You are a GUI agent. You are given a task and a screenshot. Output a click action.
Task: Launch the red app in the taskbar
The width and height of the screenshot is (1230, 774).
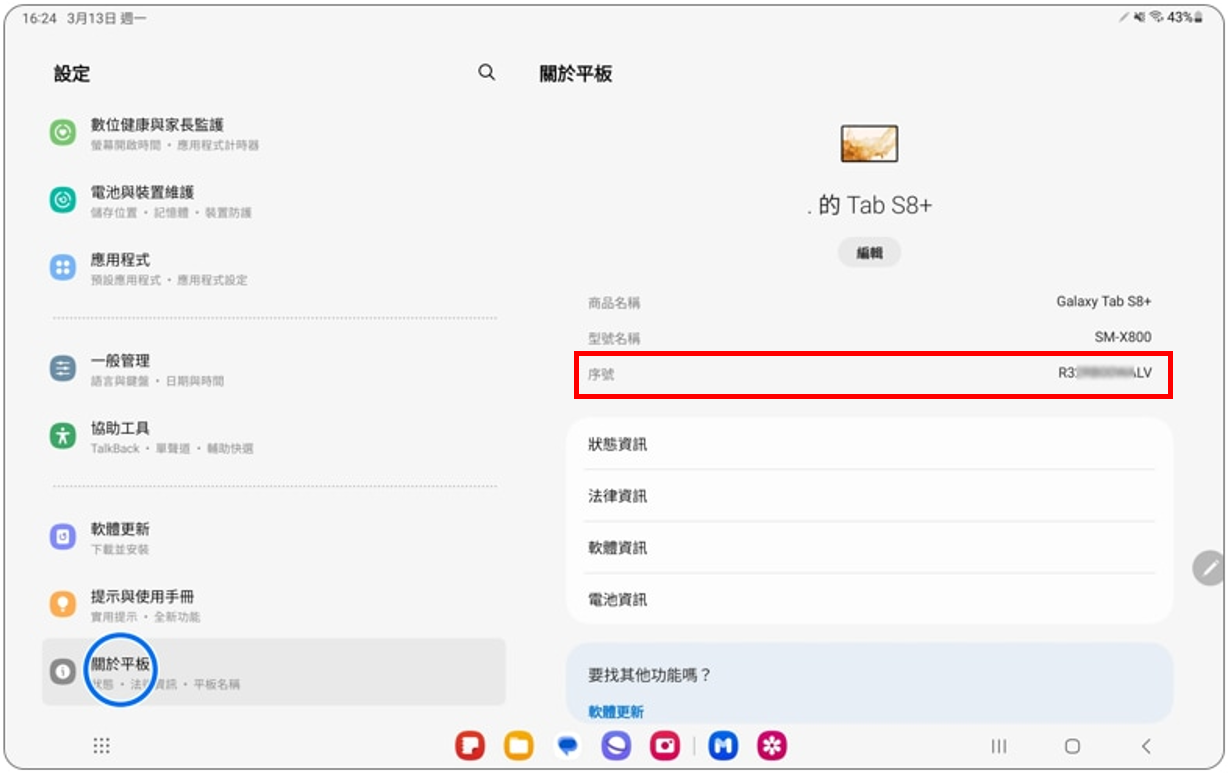(x=470, y=745)
